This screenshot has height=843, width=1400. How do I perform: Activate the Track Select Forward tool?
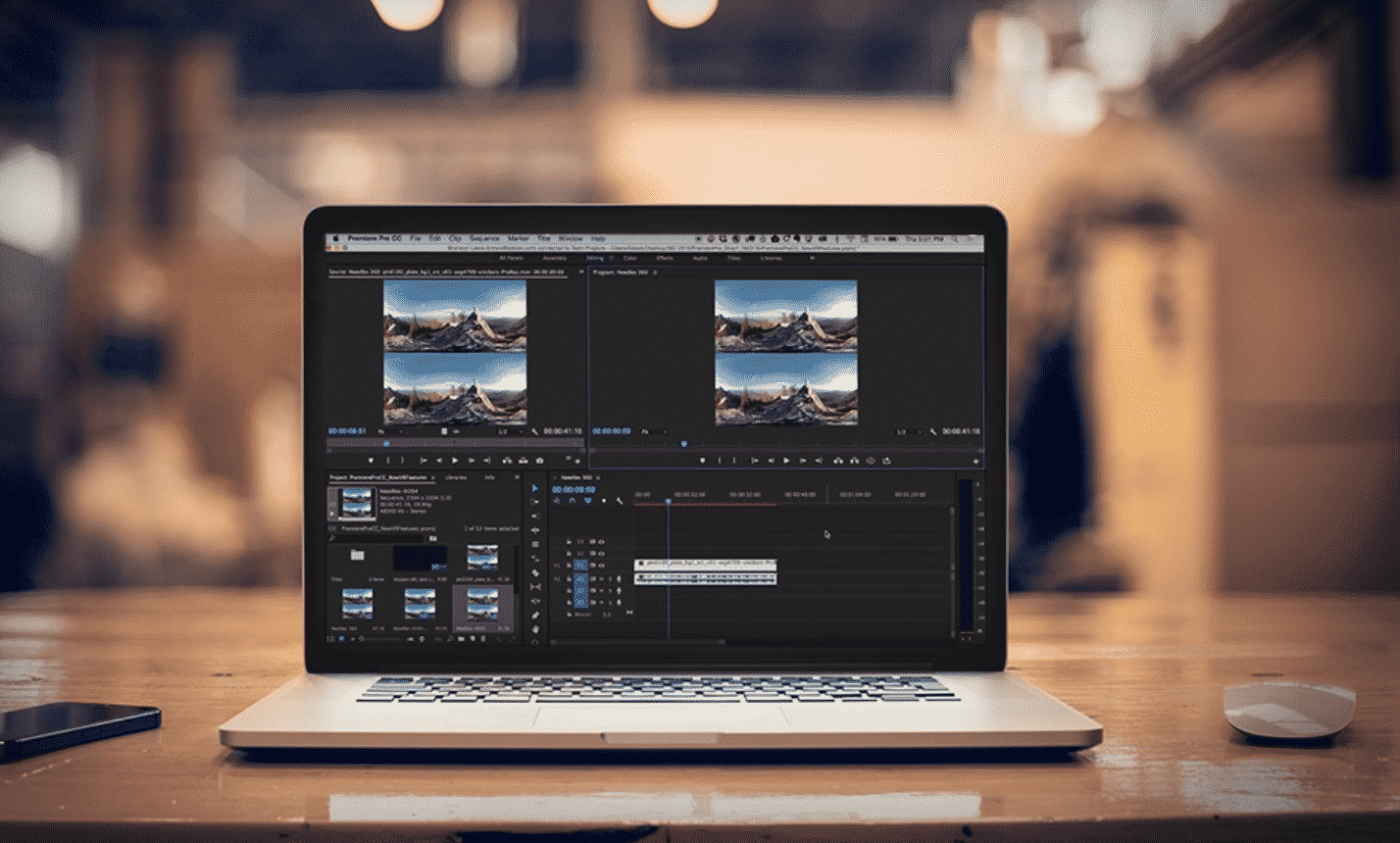(x=536, y=501)
